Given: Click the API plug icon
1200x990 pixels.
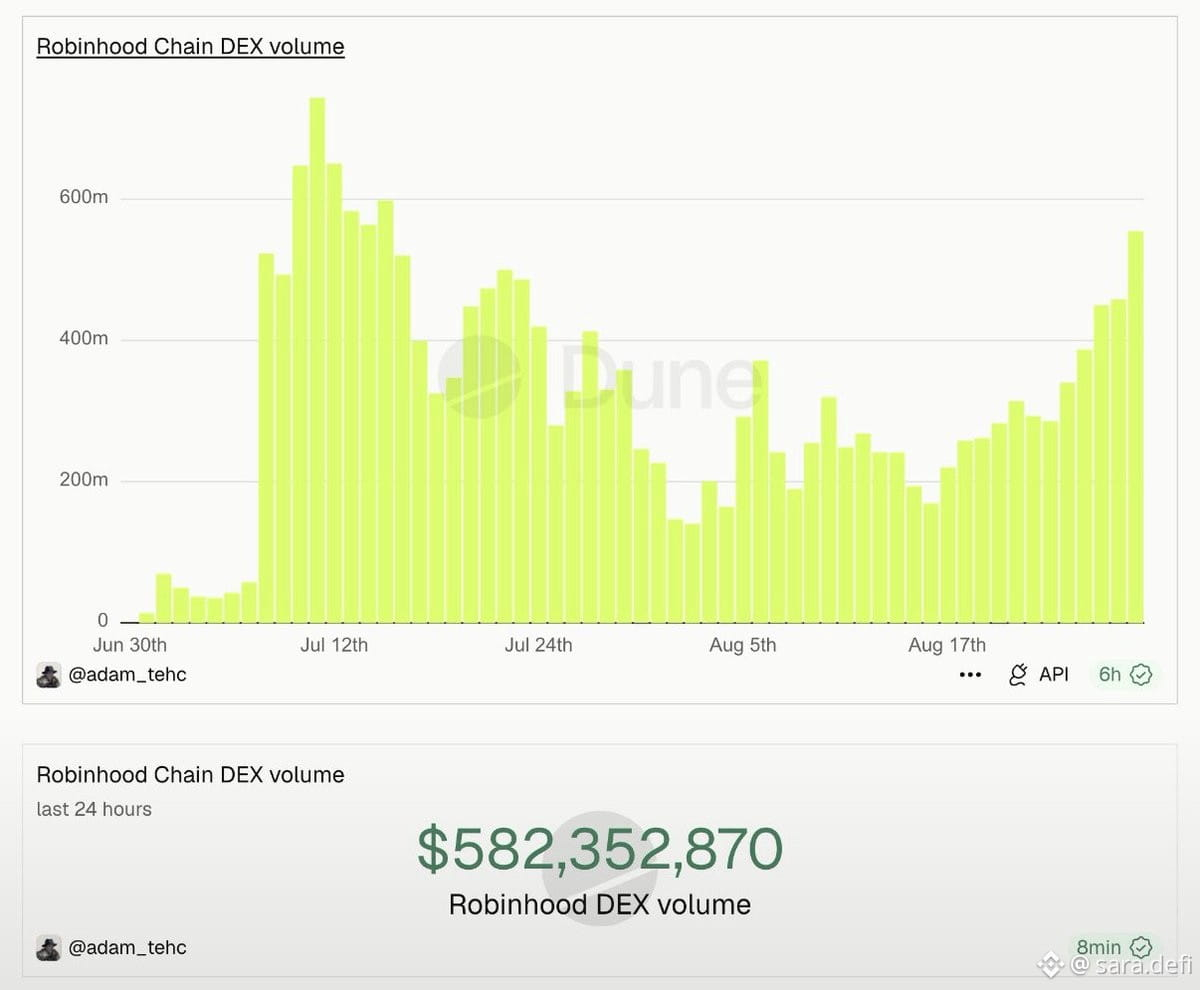Looking at the screenshot, I should pyautogui.click(x=1018, y=675).
